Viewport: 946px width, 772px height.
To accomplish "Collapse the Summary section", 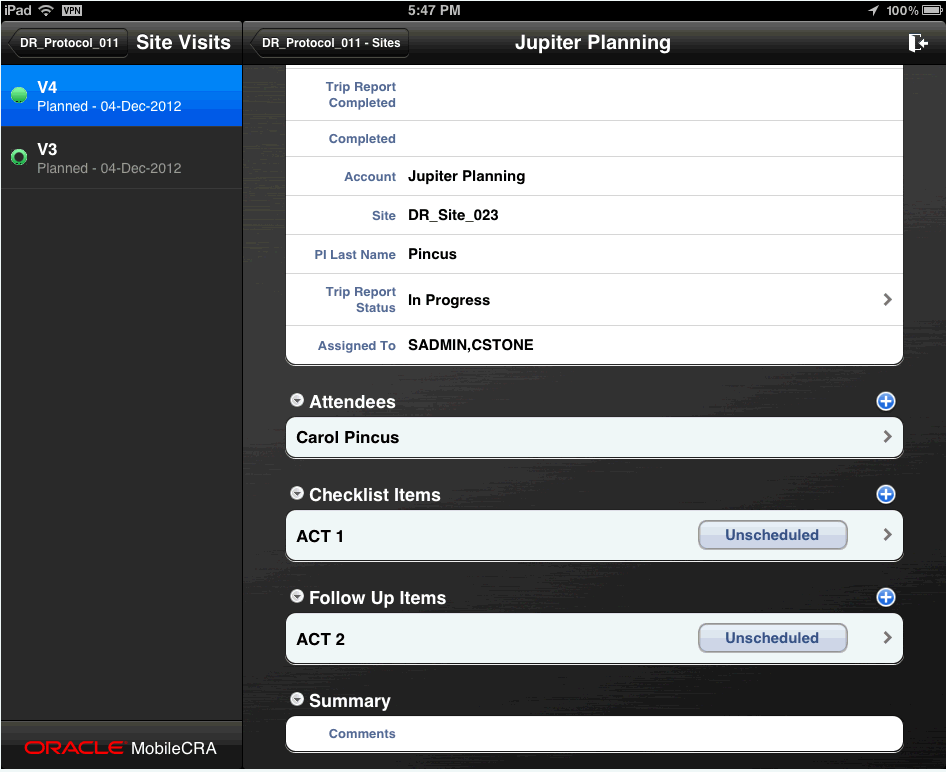I will point(297,698).
